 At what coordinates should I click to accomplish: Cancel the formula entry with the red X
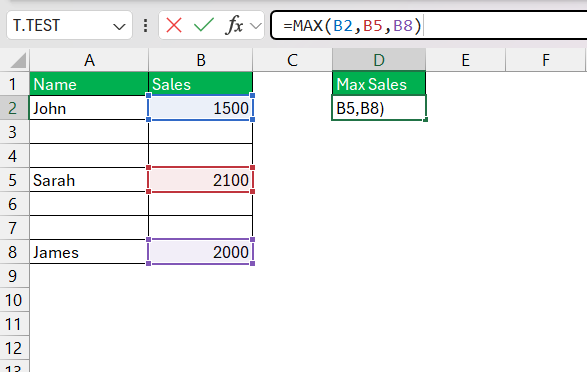(174, 25)
